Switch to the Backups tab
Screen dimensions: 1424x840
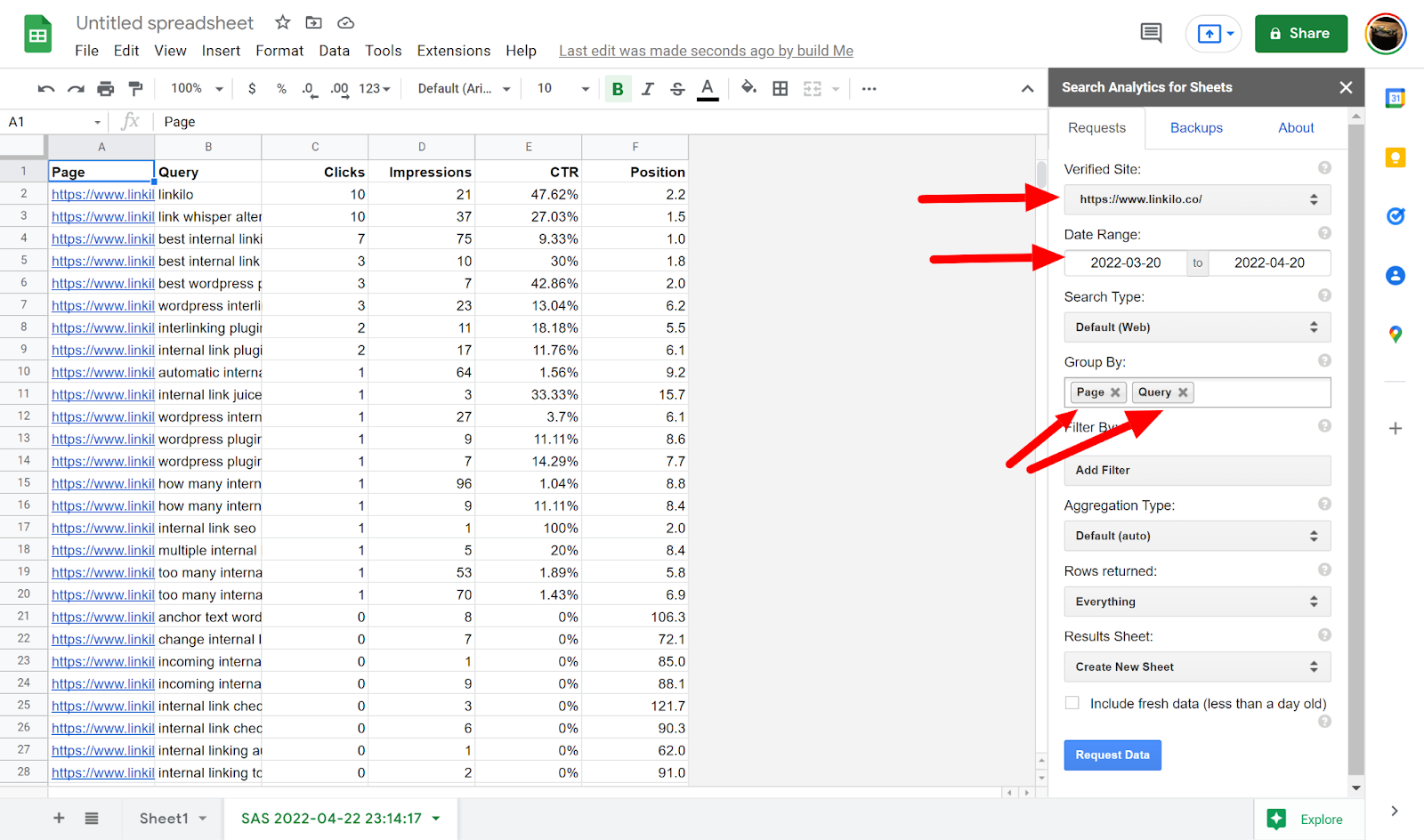[x=1196, y=128]
